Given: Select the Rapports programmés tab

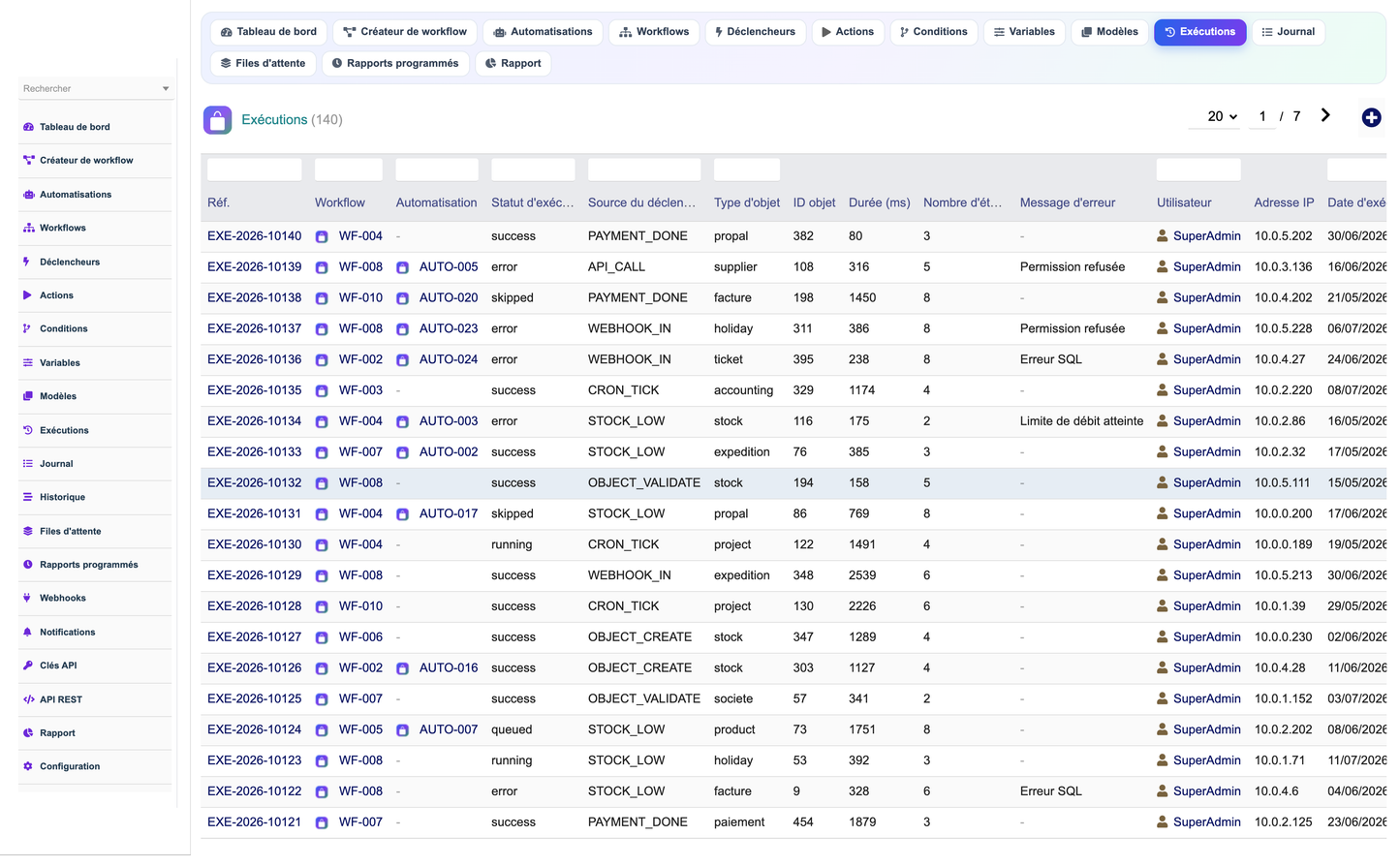Looking at the screenshot, I should (395, 64).
